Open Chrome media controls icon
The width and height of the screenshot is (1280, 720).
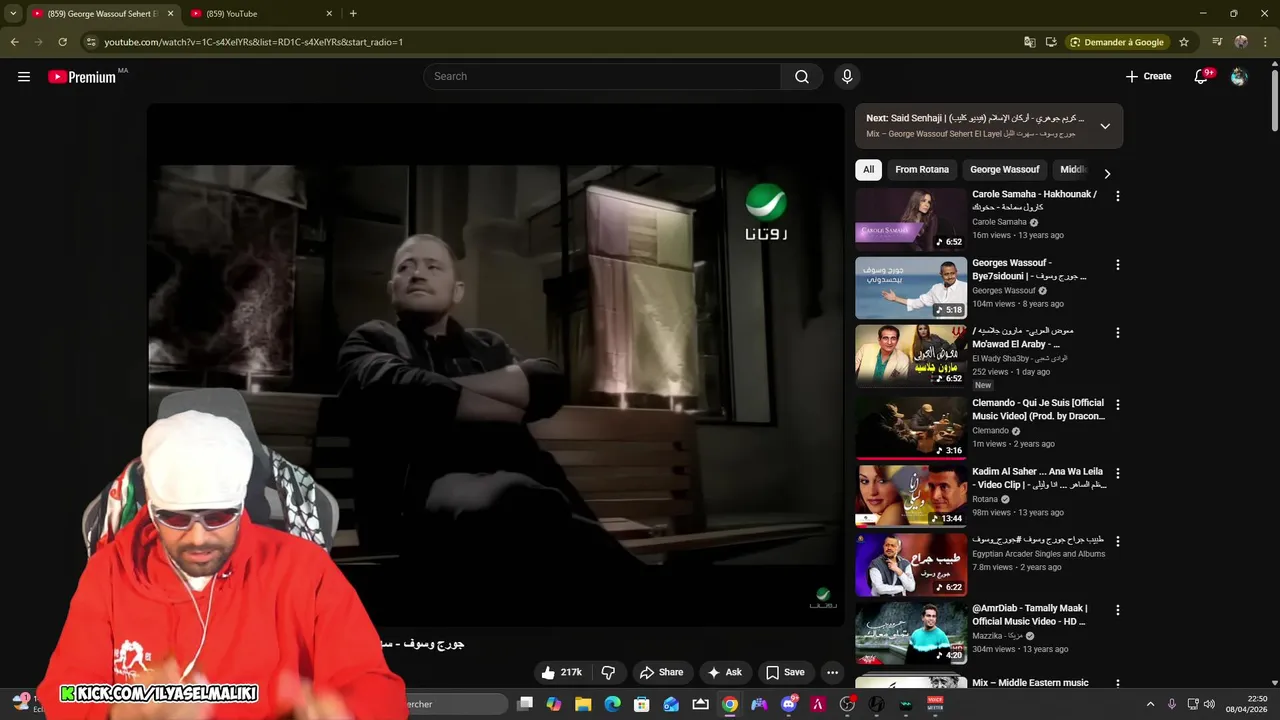point(1217,42)
